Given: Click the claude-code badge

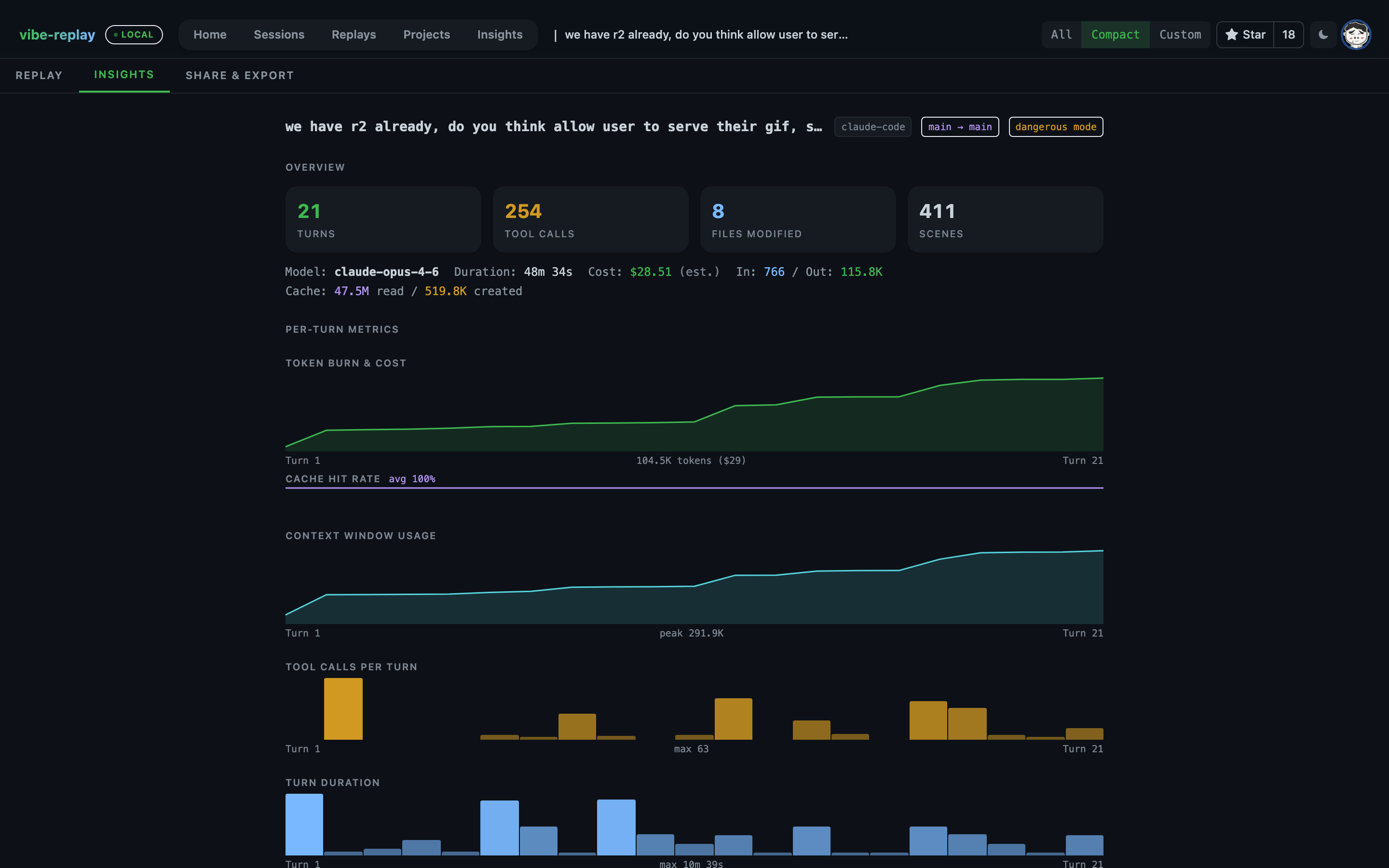Looking at the screenshot, I should click(x=872, y=127).
